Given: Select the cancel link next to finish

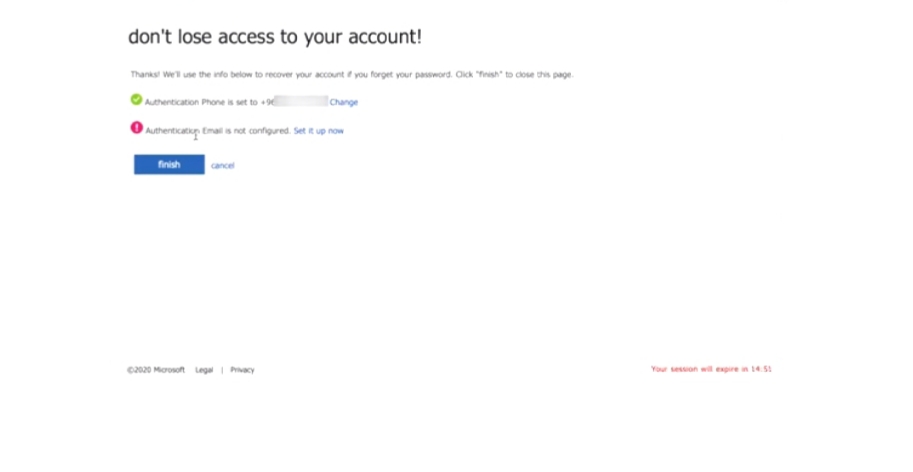Looking at the screenshot, I should 222,165.
